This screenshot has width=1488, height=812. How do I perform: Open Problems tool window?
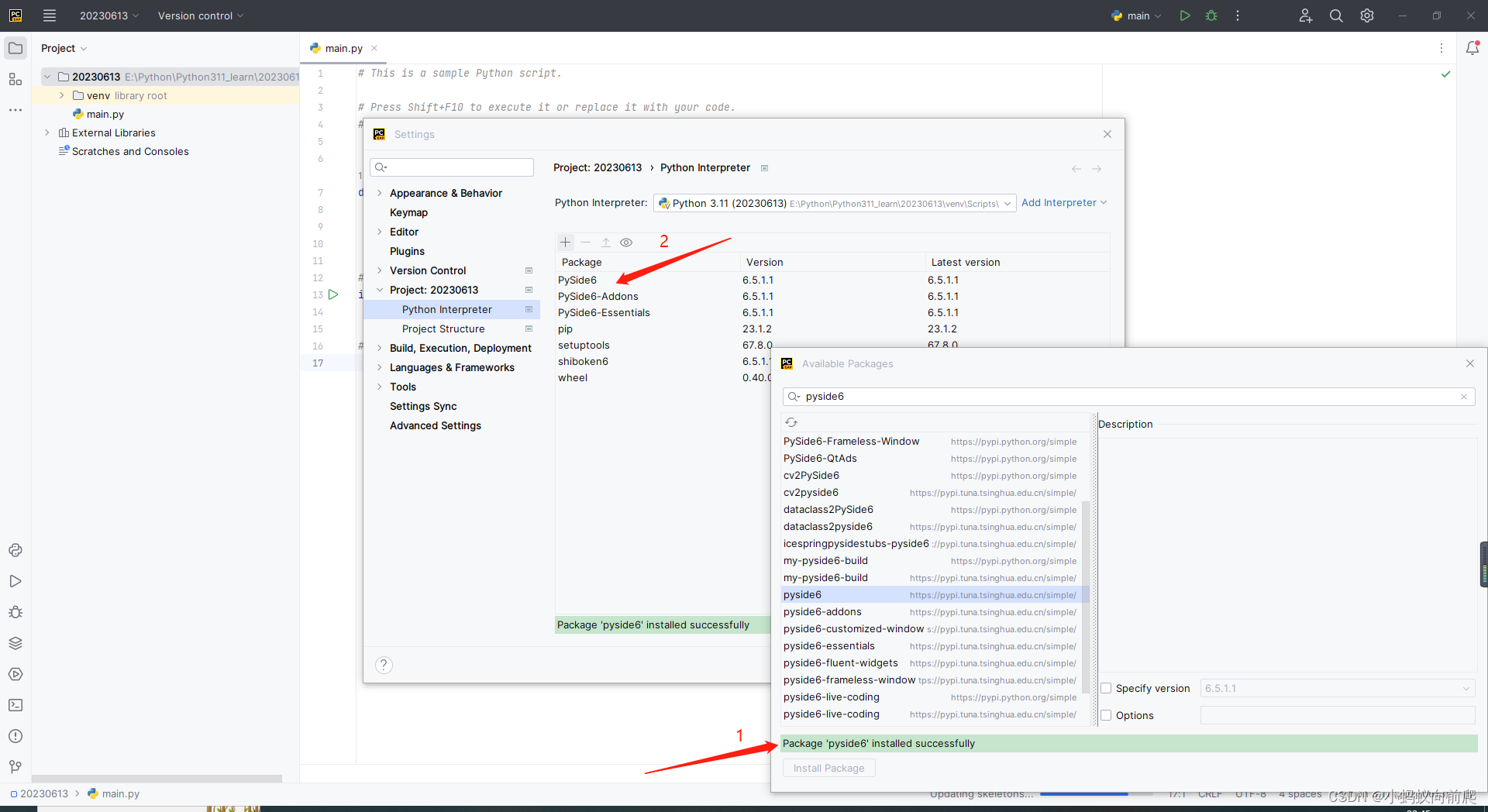point(15,736)
